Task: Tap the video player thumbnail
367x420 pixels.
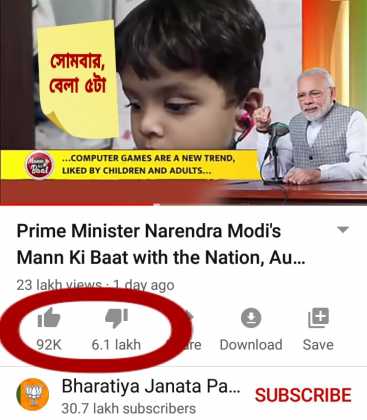Action: pos(183,102)
